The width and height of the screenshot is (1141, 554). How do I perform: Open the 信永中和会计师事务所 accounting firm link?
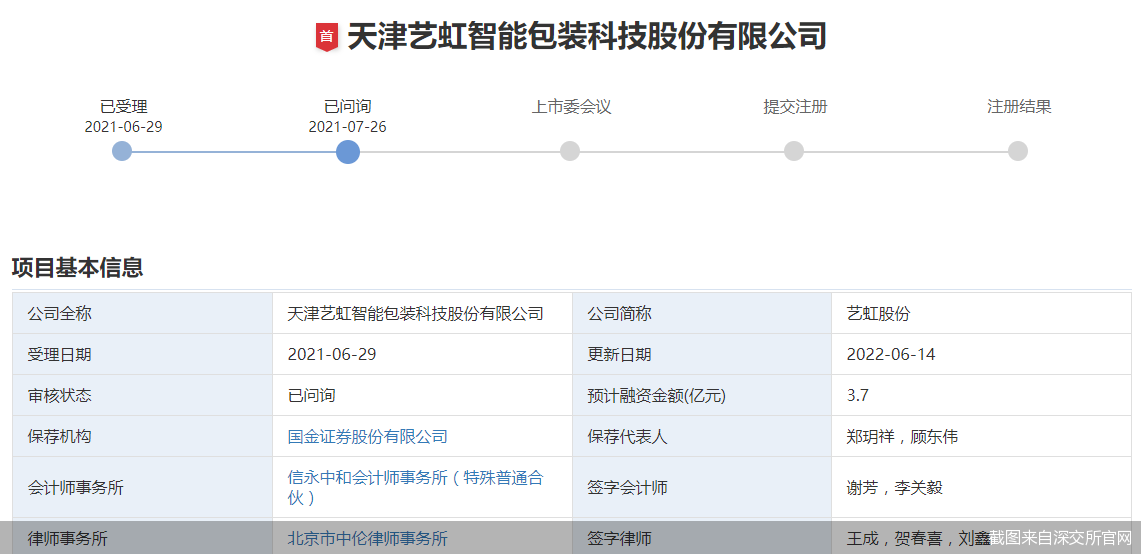click(415, 487)
